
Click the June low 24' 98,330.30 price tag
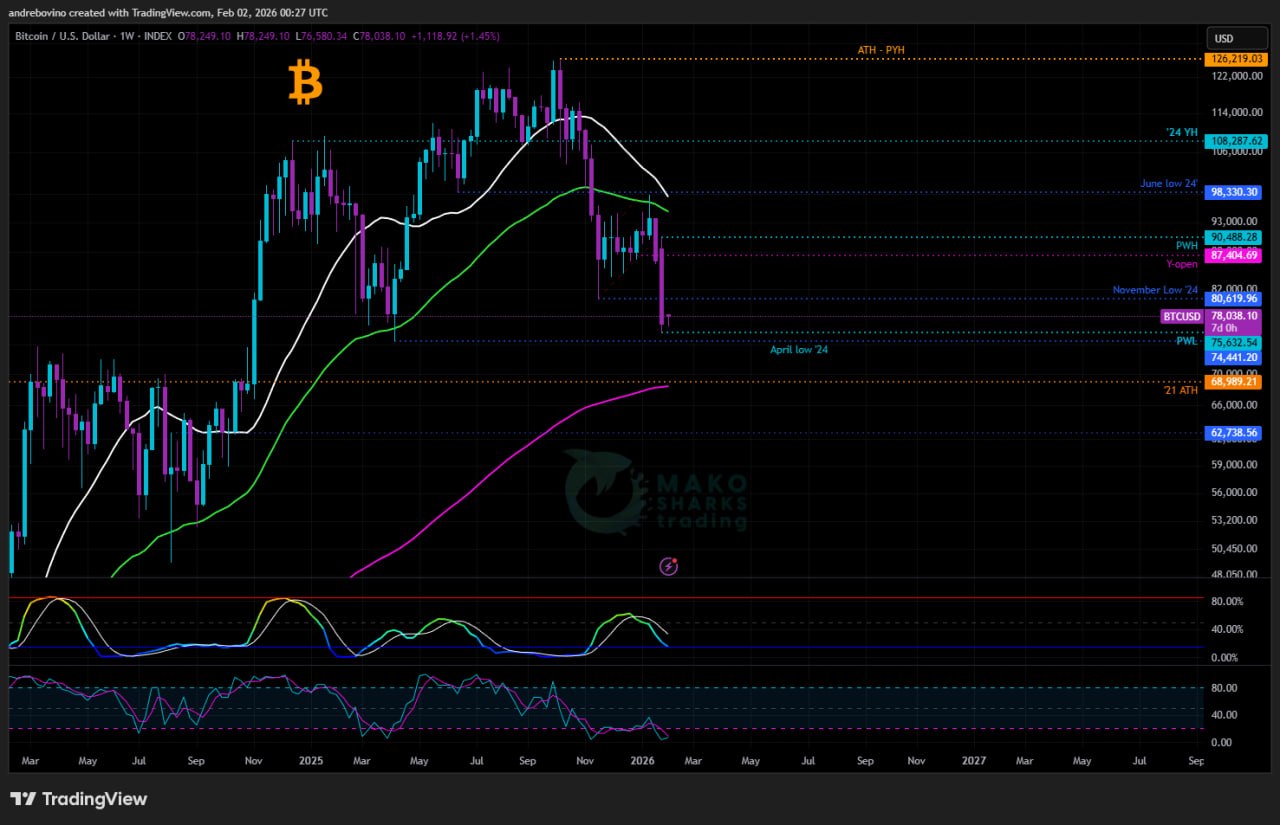1235,192
